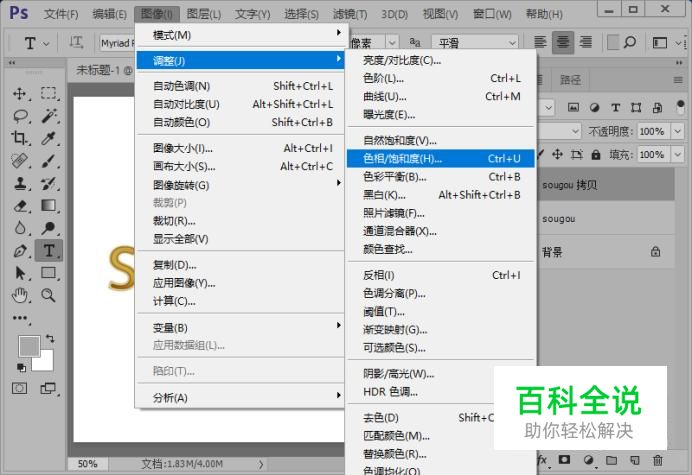Choose 曲线(U)... menu item

440,96
